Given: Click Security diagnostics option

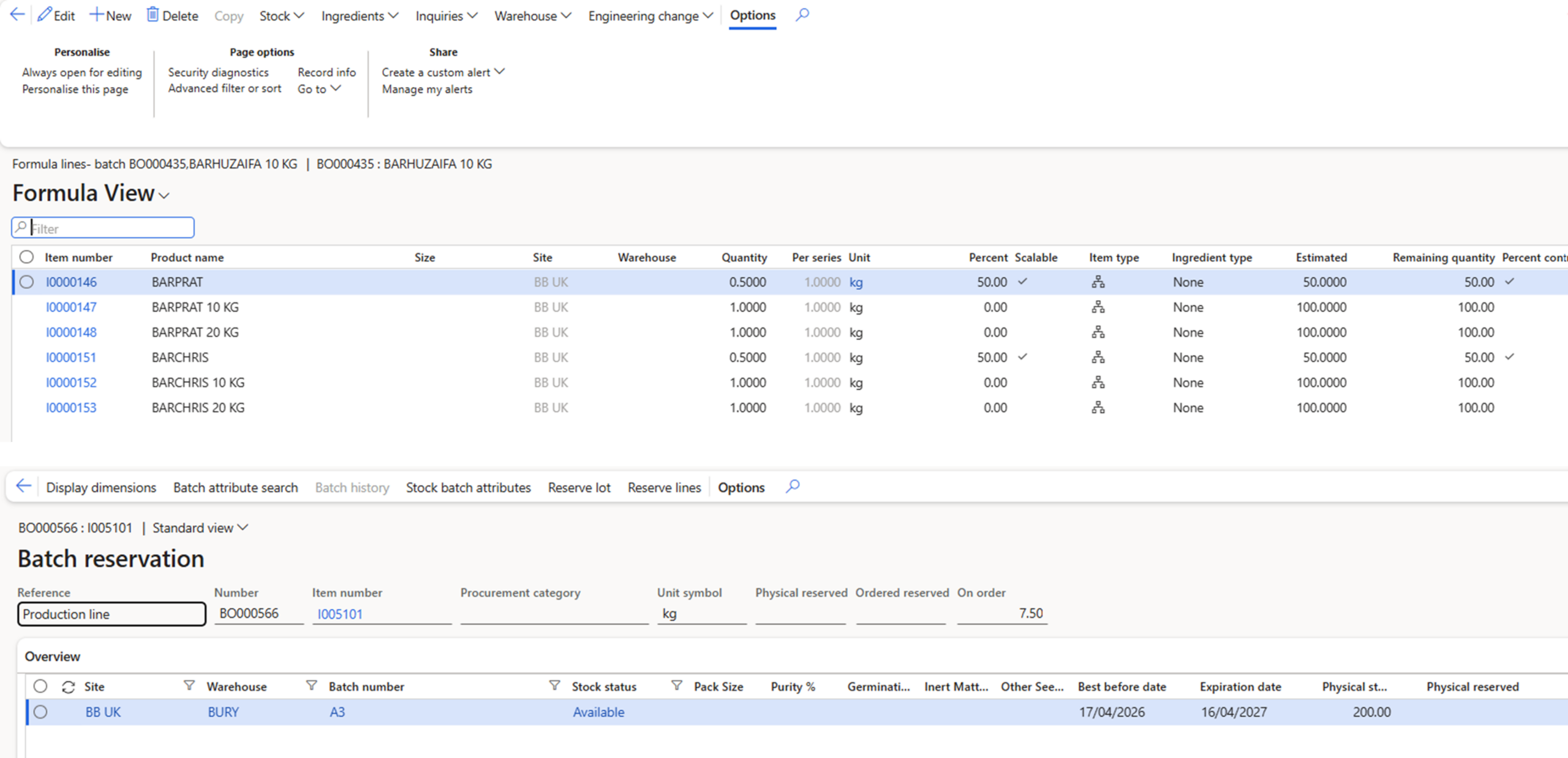Looking at the screenshot, I should [x=219, y=72].
